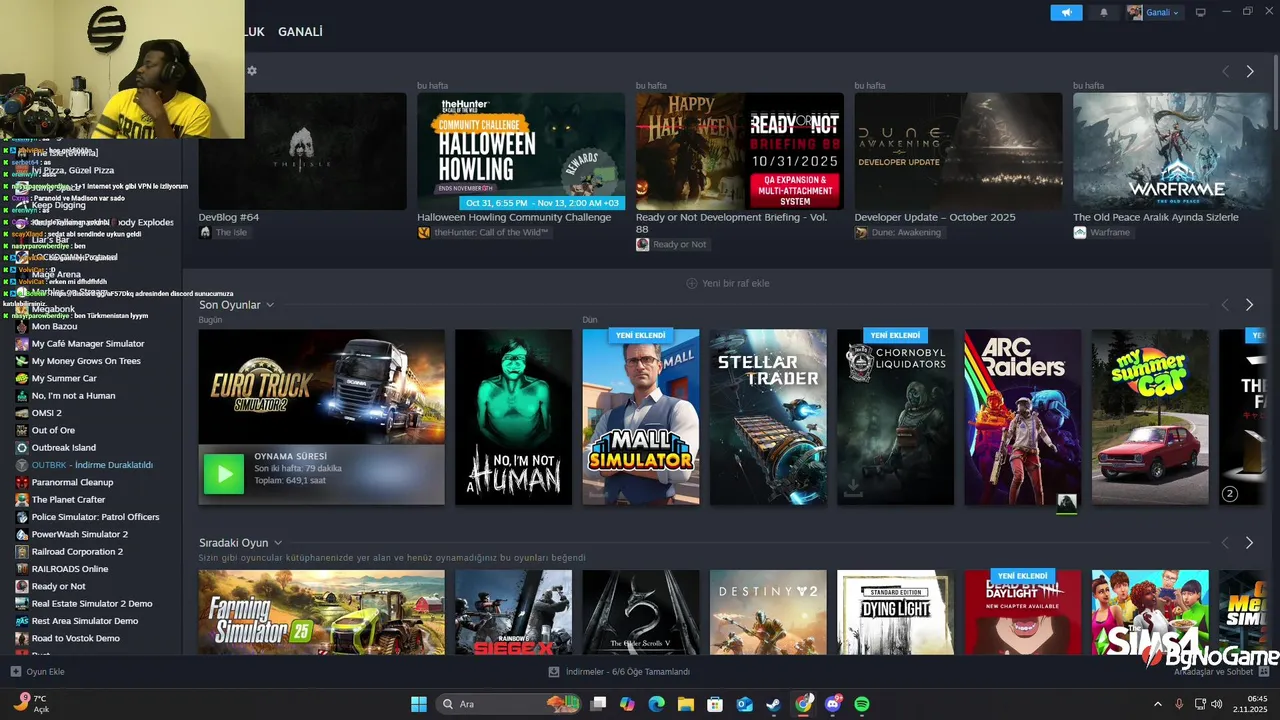
Task: Open Task View on taskbar
Action: coord(598,704)
